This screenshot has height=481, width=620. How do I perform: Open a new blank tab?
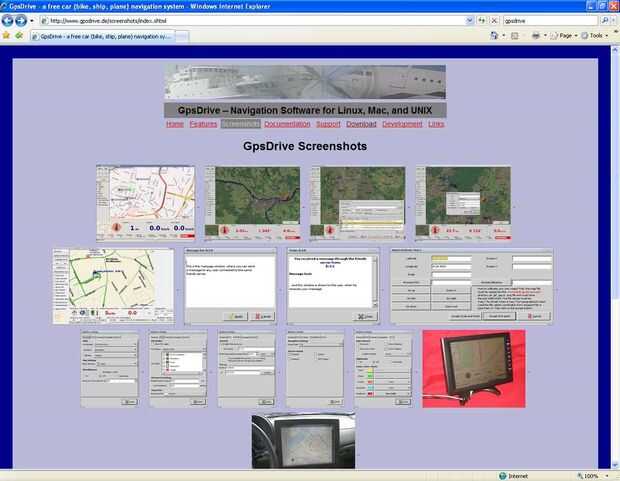click(182, 37)
